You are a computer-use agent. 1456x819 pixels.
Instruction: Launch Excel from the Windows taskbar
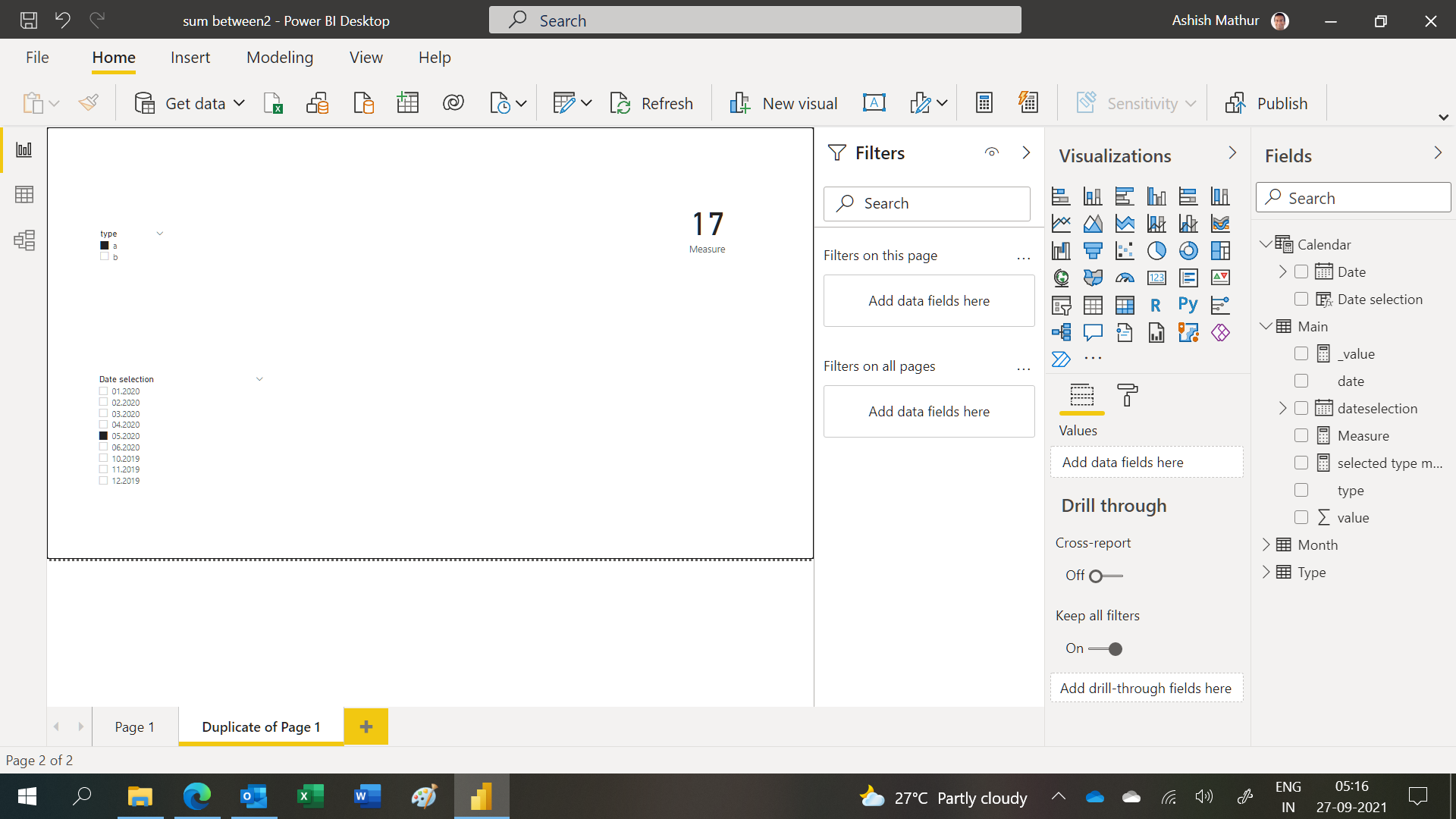click(x=310, y=796)
